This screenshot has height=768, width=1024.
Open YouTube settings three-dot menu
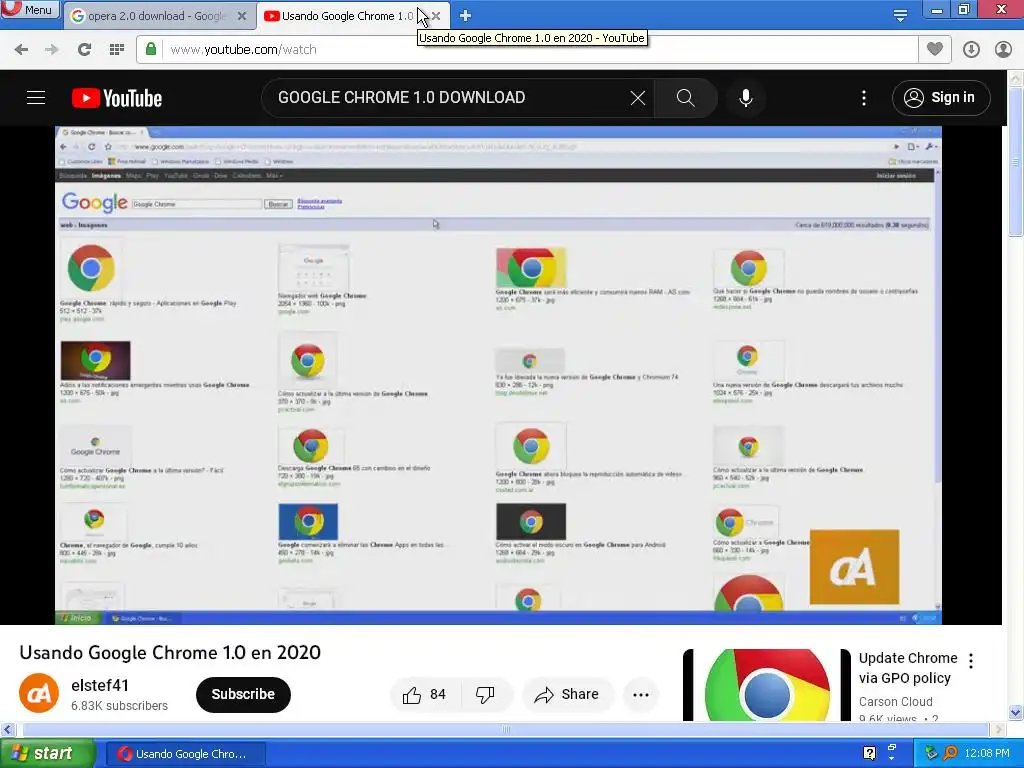click(863, 98)
